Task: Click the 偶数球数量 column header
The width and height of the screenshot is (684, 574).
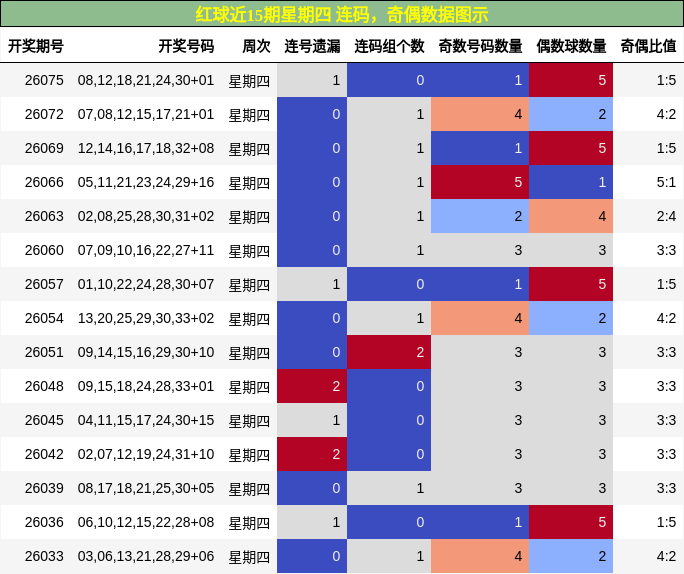Action: point(571,46)
